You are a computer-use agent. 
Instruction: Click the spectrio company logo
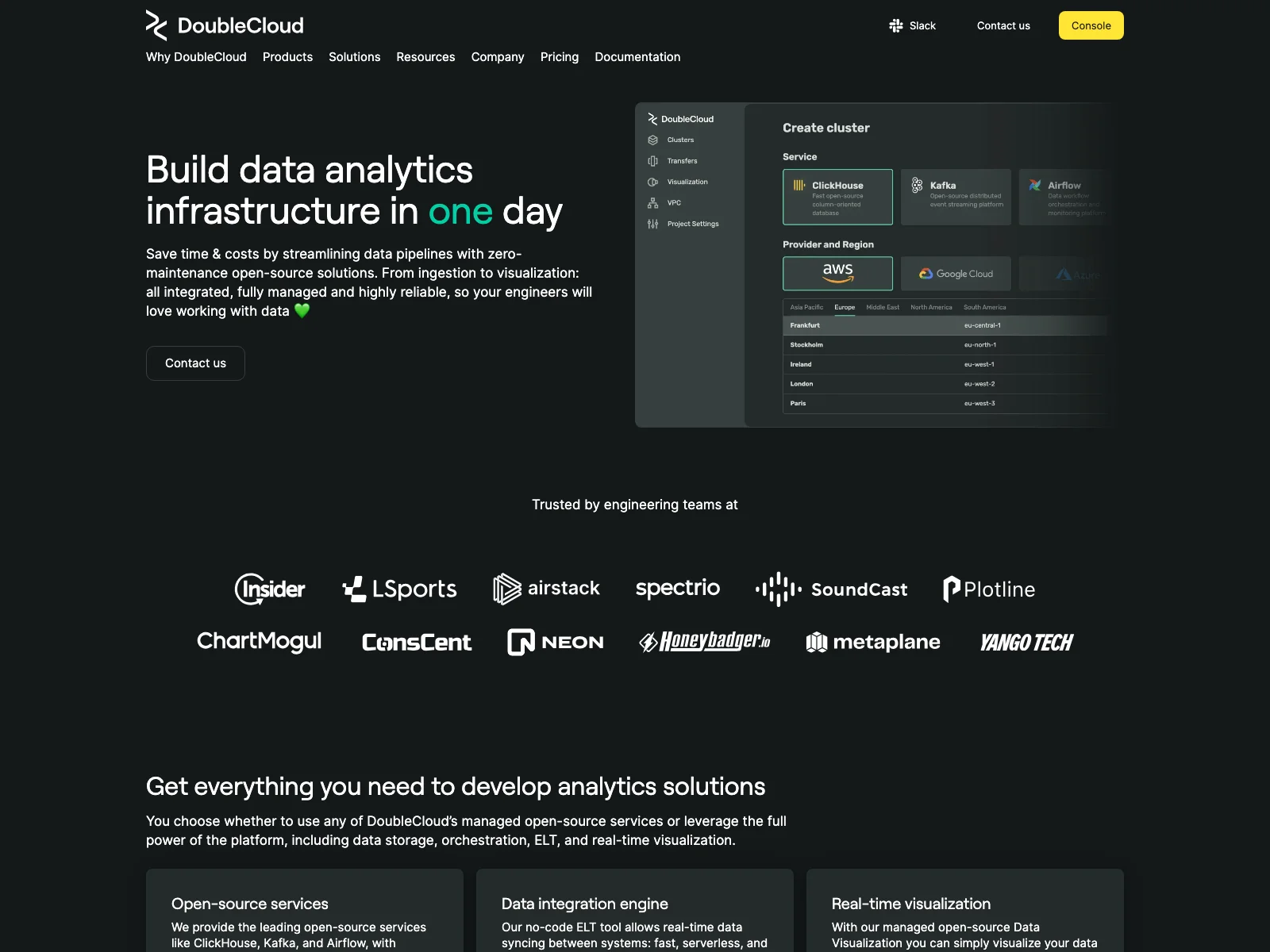pos(678,588)
